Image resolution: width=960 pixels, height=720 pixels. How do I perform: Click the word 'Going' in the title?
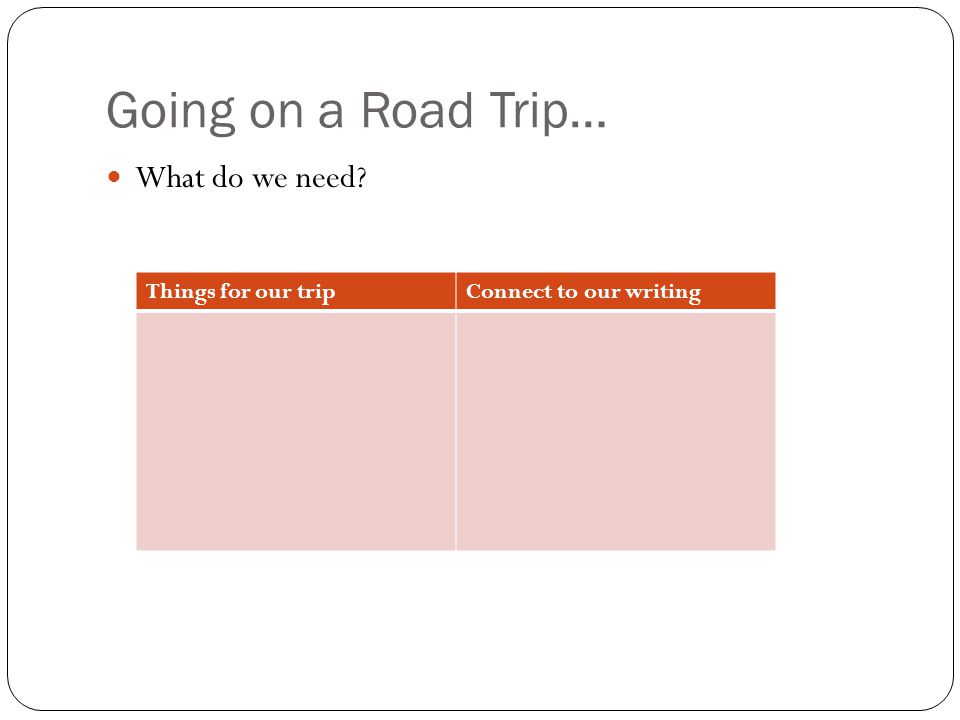click(171, 112)
